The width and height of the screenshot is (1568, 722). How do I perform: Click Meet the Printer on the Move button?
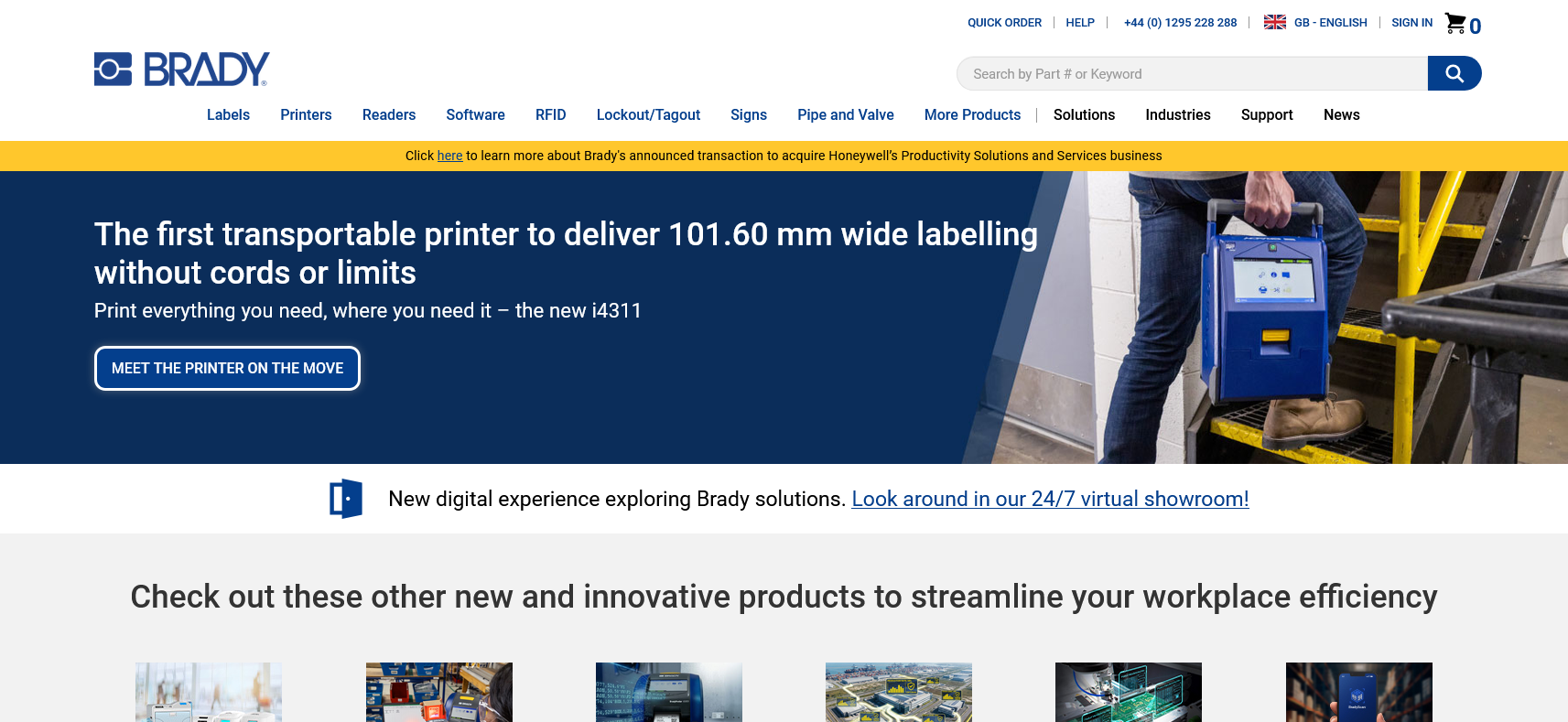point(227,368)
